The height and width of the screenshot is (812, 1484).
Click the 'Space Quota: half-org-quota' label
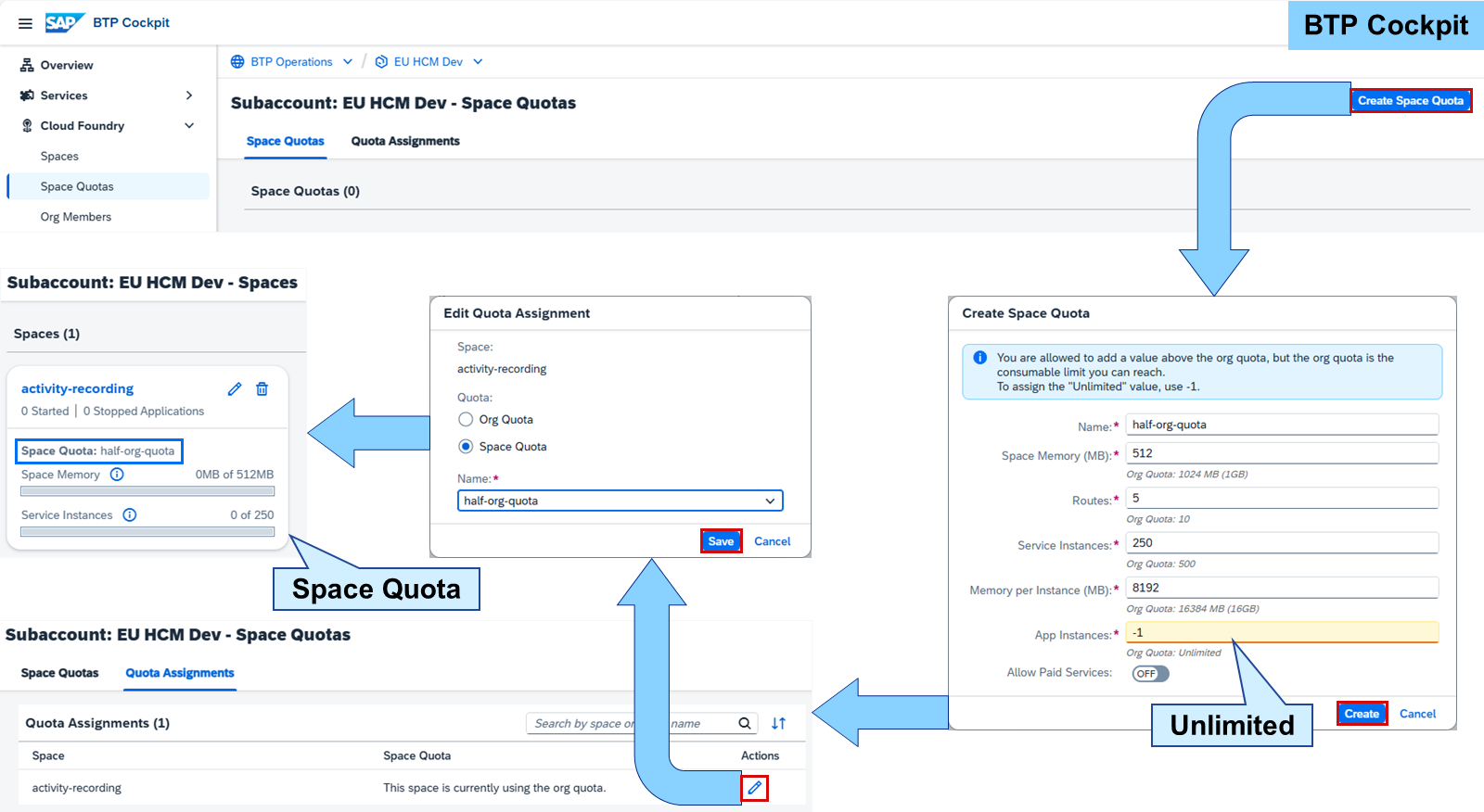pyautogui.click(x=98, y=451)
